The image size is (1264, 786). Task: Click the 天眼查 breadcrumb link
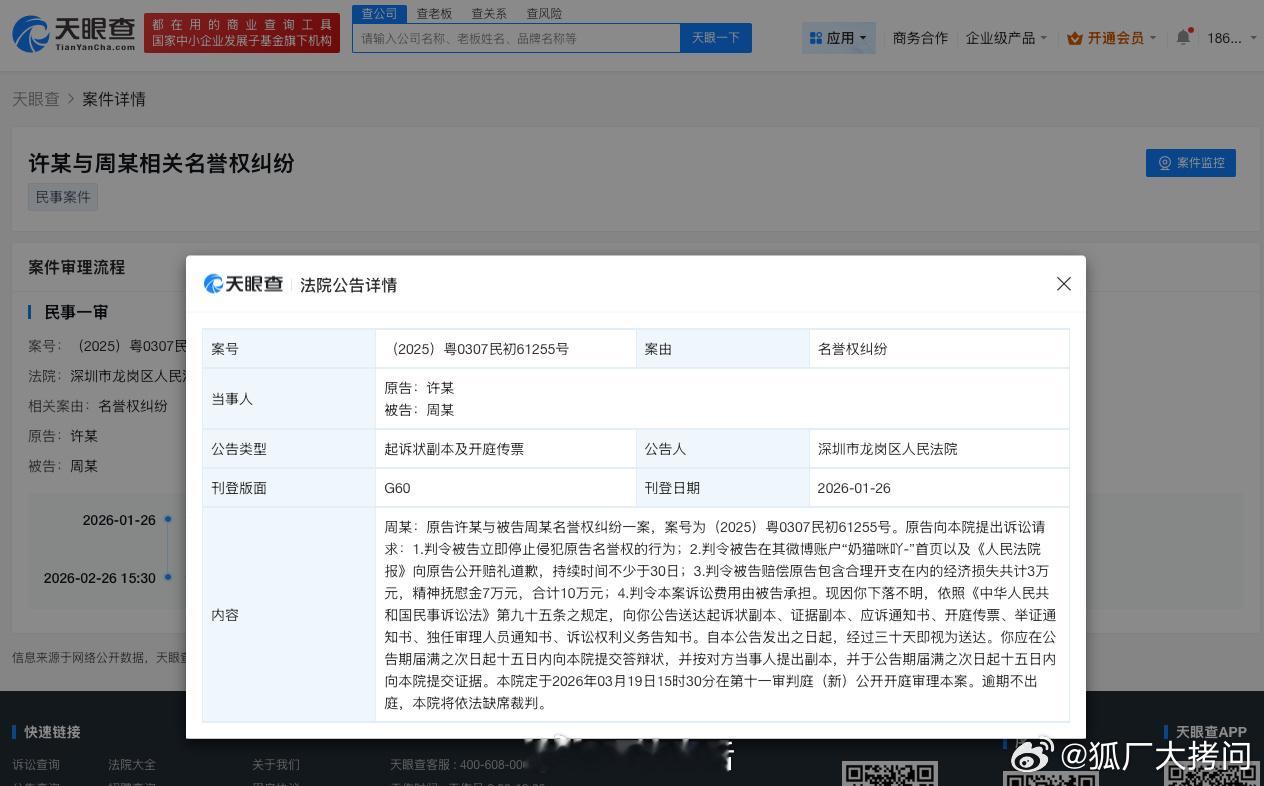[x=36, y=99]
